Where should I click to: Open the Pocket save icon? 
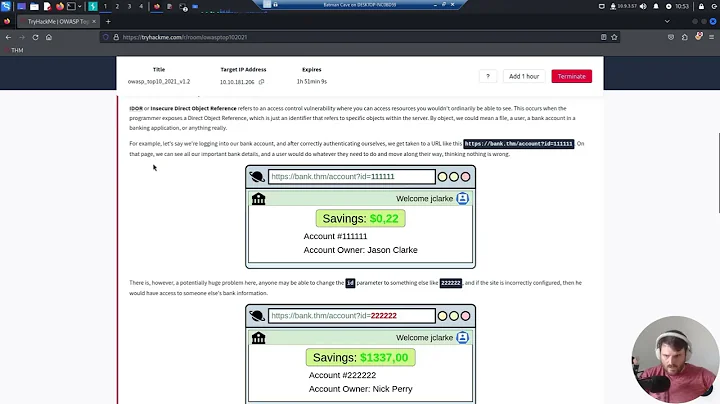point(671,37)
